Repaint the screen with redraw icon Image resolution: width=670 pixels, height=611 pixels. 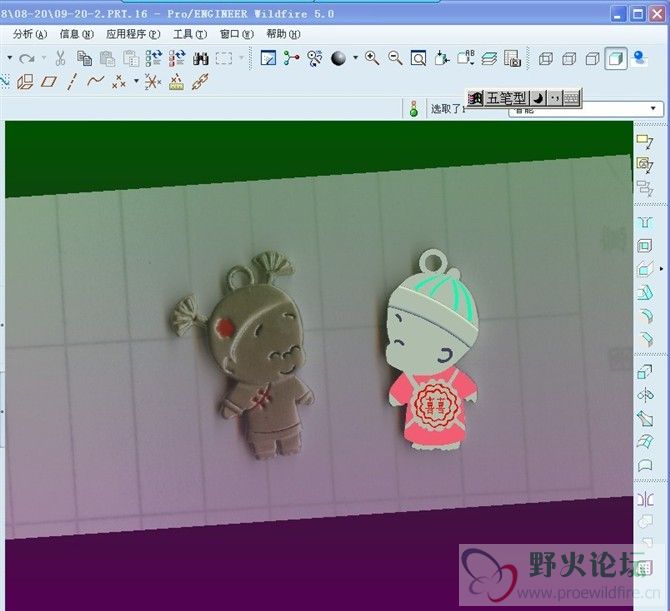click(x=268, y=58)
